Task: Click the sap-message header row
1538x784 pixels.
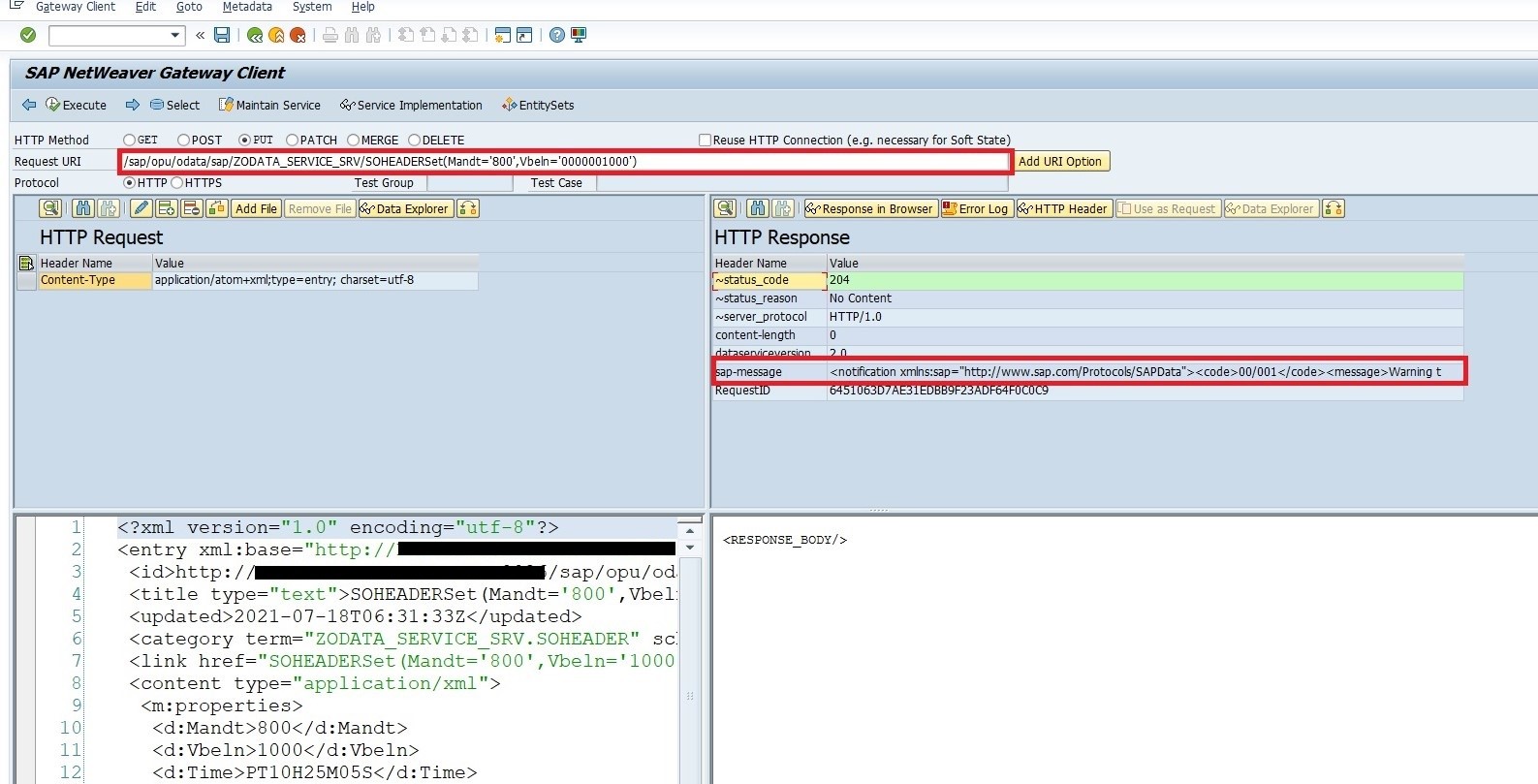Action: click(1088, 372)
